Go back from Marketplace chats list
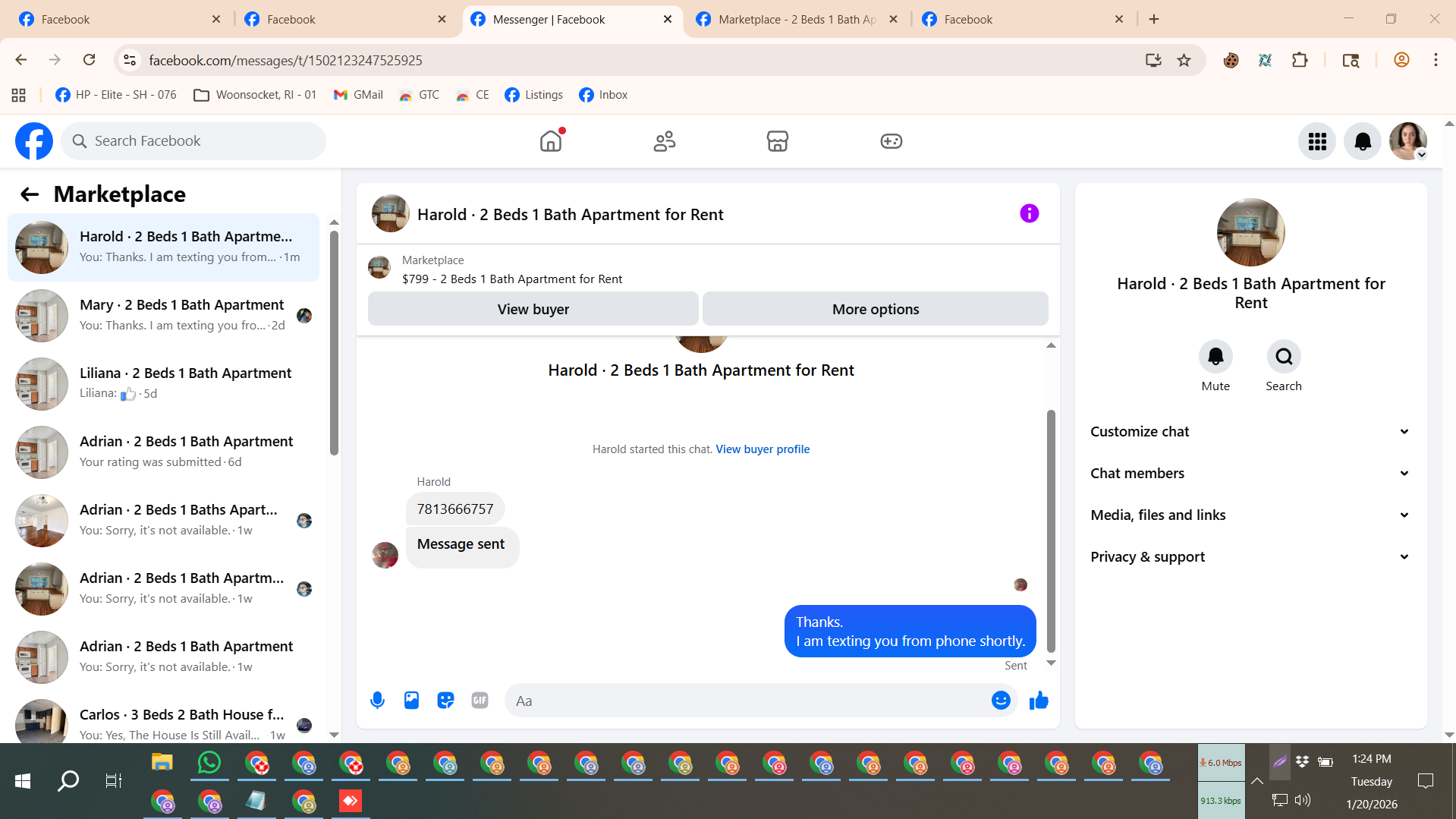Image resolution: width=1456 pixels, height=819 pixels. click(x=30, y=194)
